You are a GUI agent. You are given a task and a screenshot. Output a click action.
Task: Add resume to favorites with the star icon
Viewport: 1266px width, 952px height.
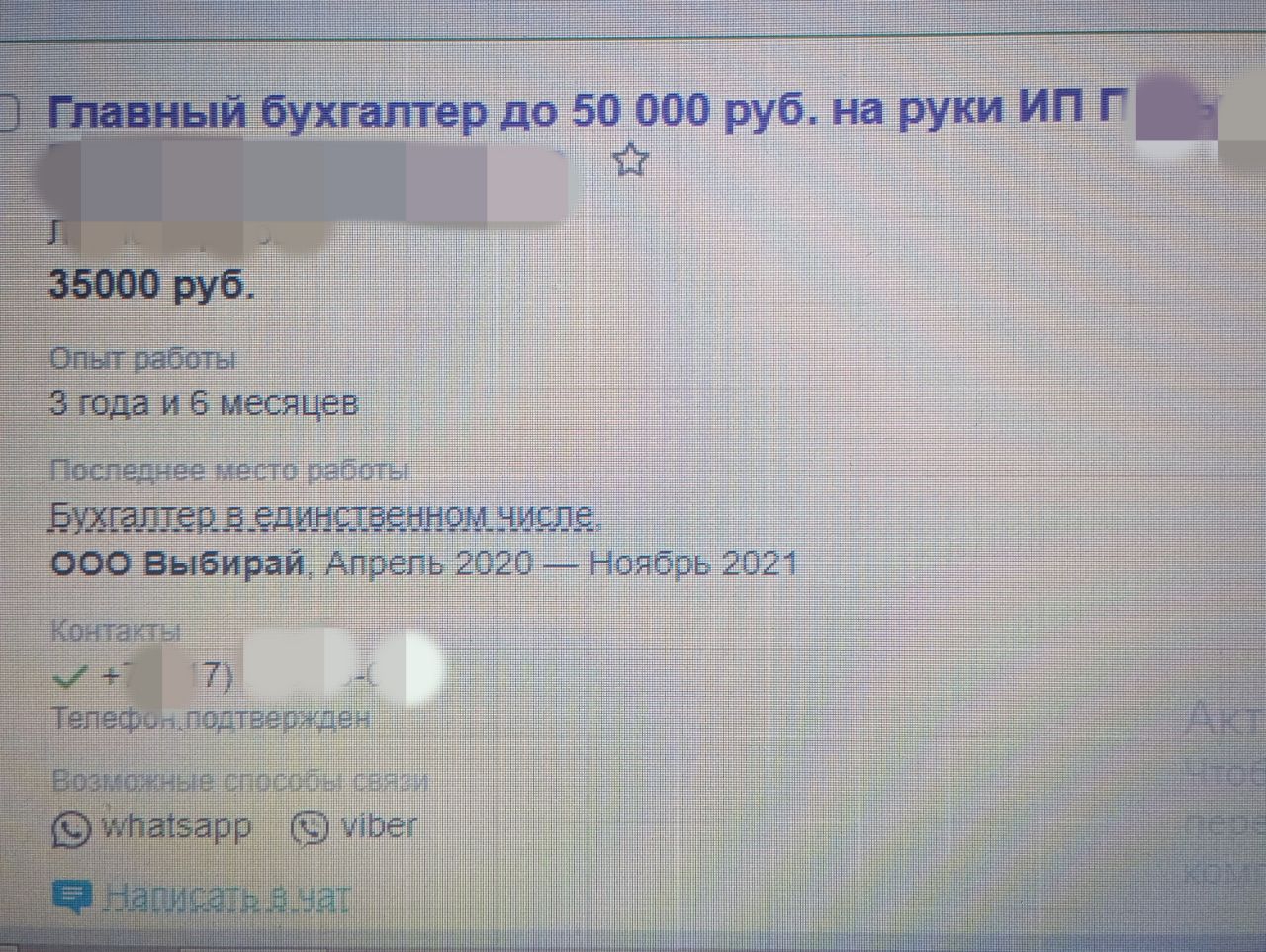629,159
